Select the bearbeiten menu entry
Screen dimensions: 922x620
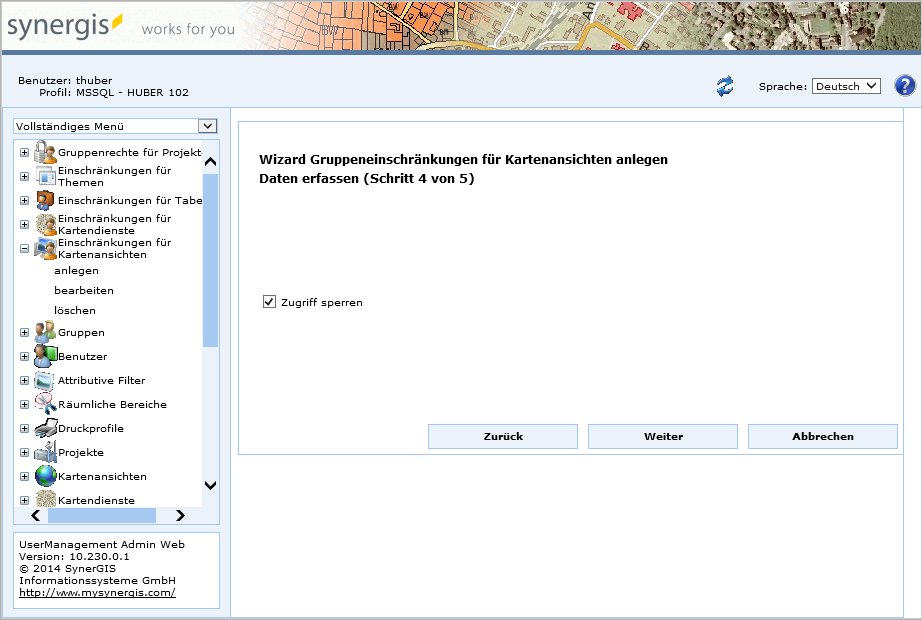[x=84, y=290]
